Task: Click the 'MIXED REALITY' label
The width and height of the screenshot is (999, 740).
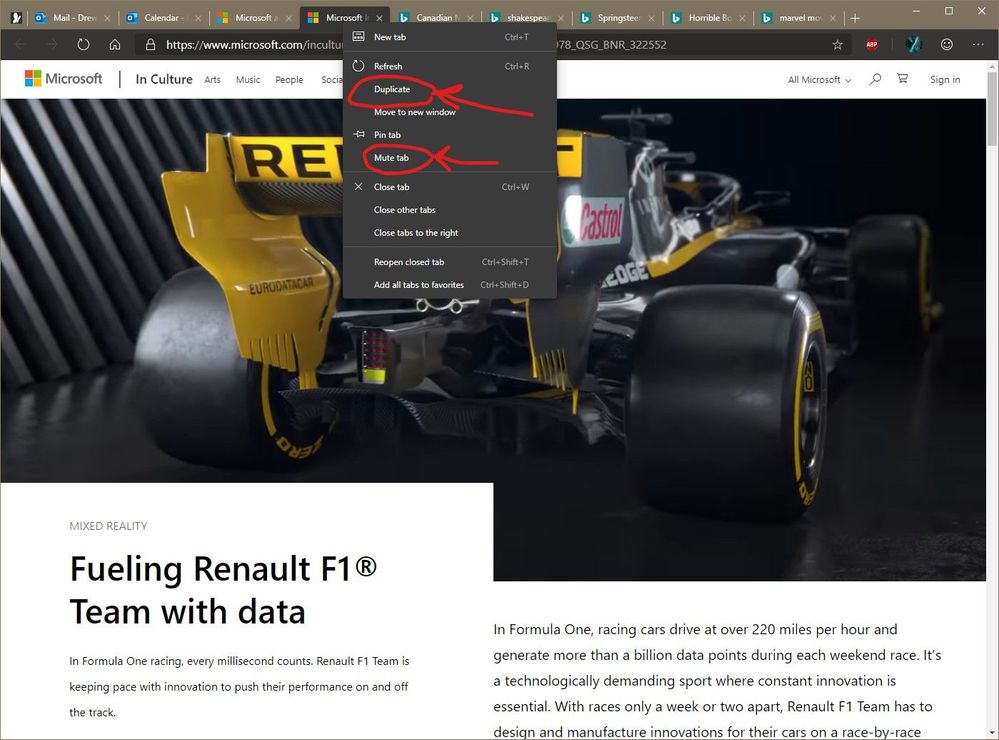Action: 108,526
